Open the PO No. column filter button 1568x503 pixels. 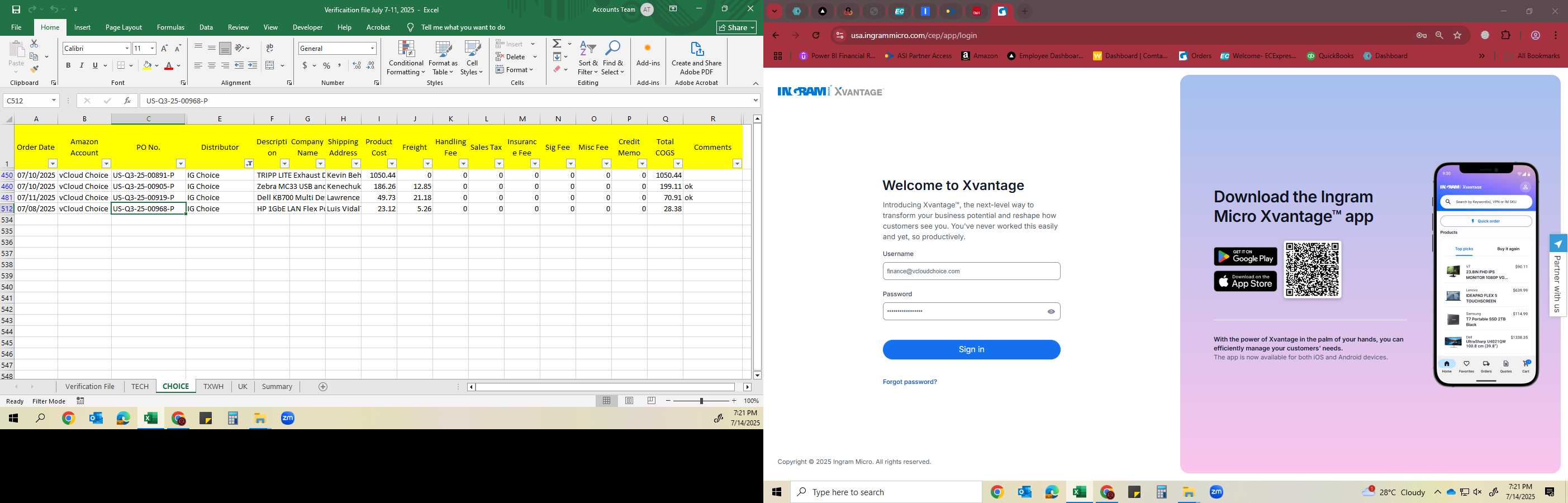click(x=181, y=164)
